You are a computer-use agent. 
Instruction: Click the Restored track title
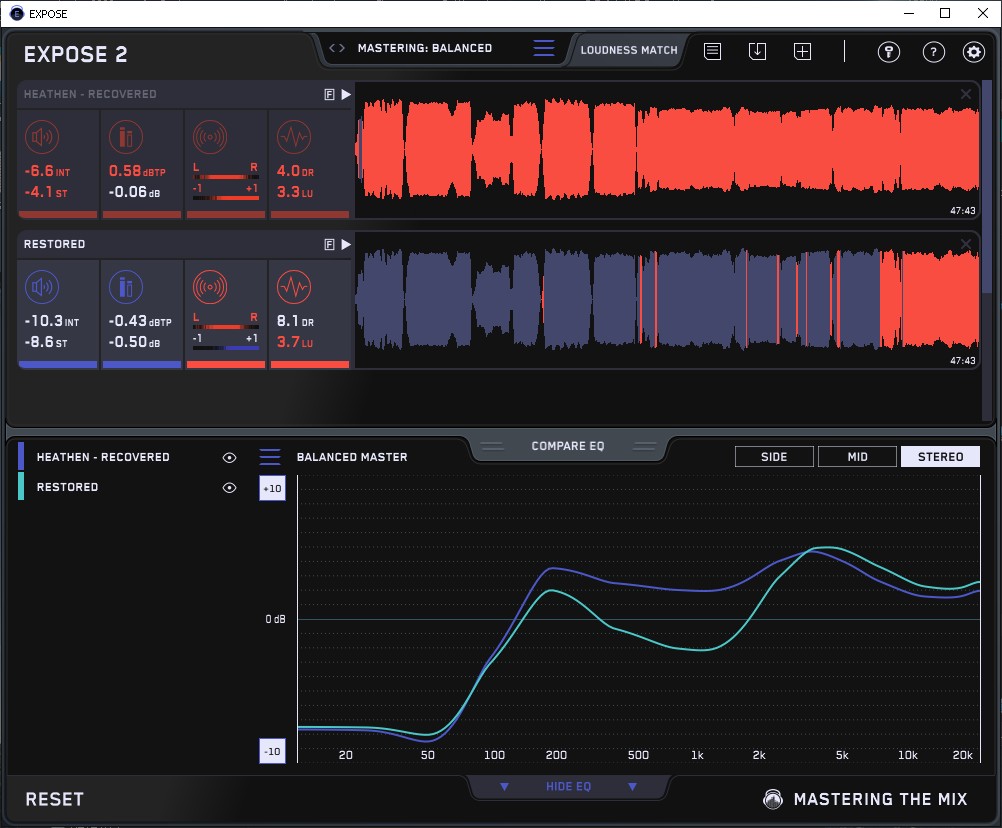coord(54,245)
